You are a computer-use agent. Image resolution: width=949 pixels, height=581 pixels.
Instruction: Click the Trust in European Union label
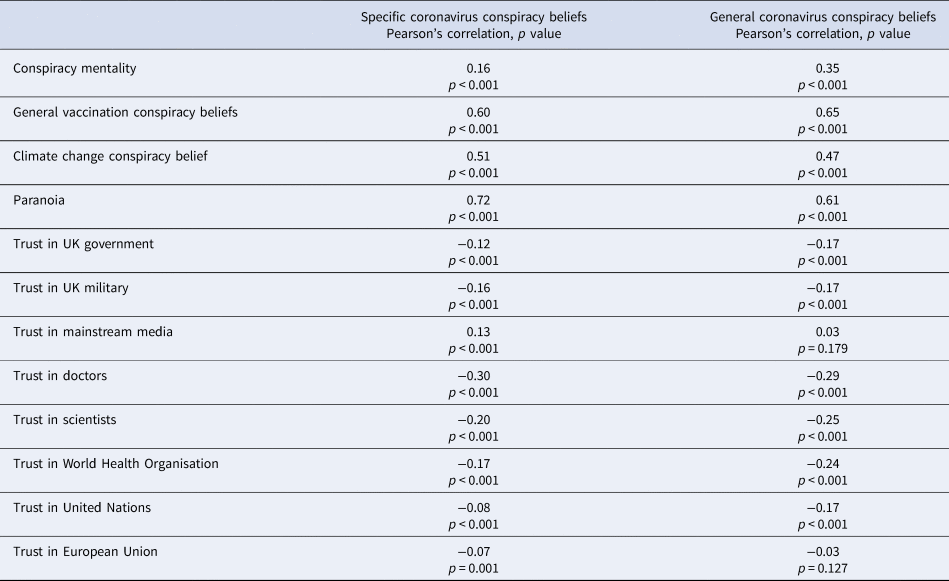[85, 551]
